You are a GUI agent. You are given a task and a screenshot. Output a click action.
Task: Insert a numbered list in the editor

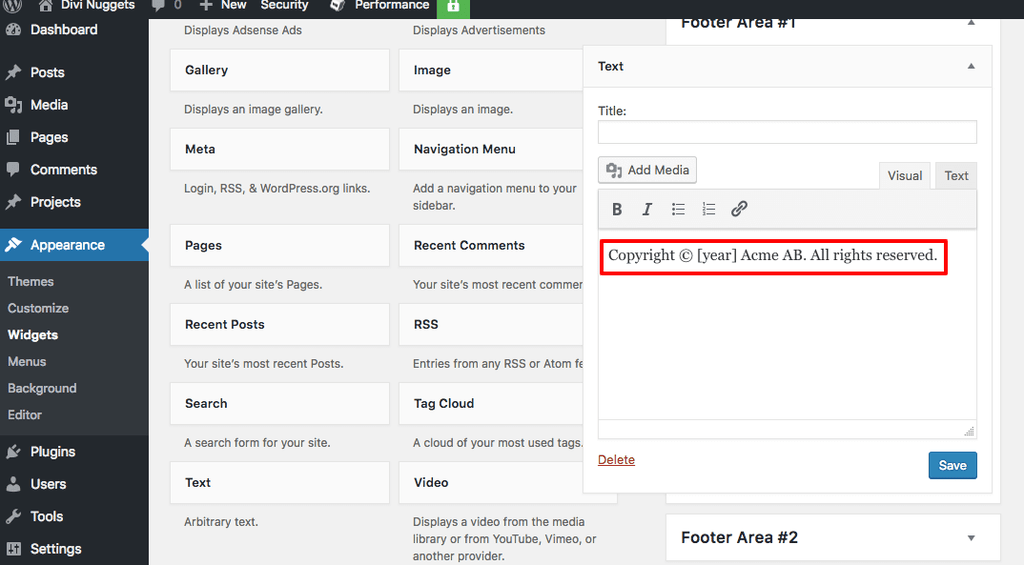(x=709, y=209)
